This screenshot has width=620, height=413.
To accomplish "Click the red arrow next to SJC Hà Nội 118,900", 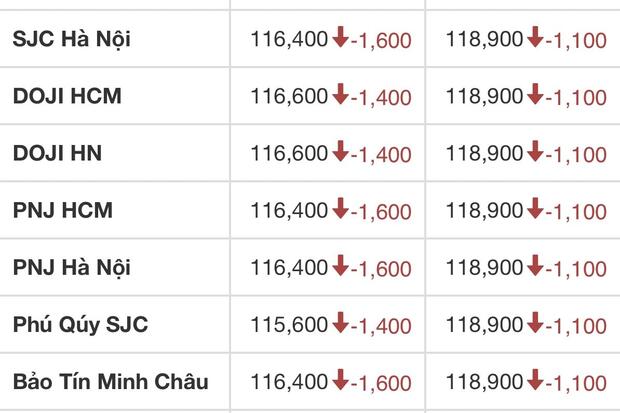I will click(x=535, y=37).
